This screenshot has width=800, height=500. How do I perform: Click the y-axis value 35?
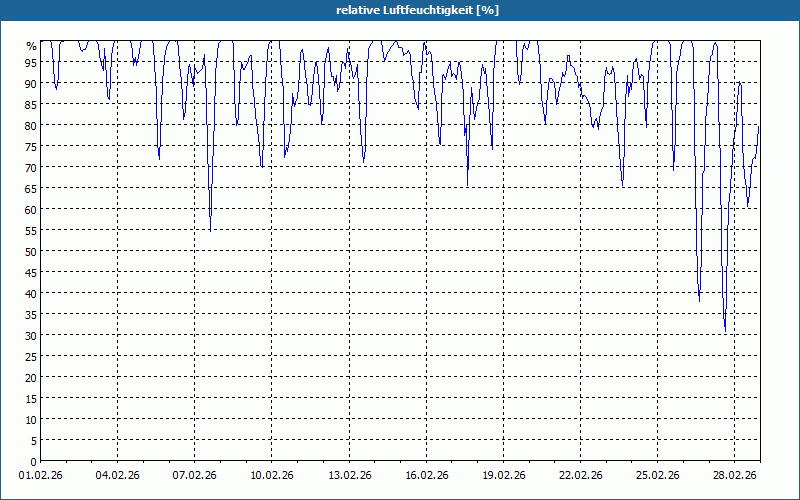[31, 314]
